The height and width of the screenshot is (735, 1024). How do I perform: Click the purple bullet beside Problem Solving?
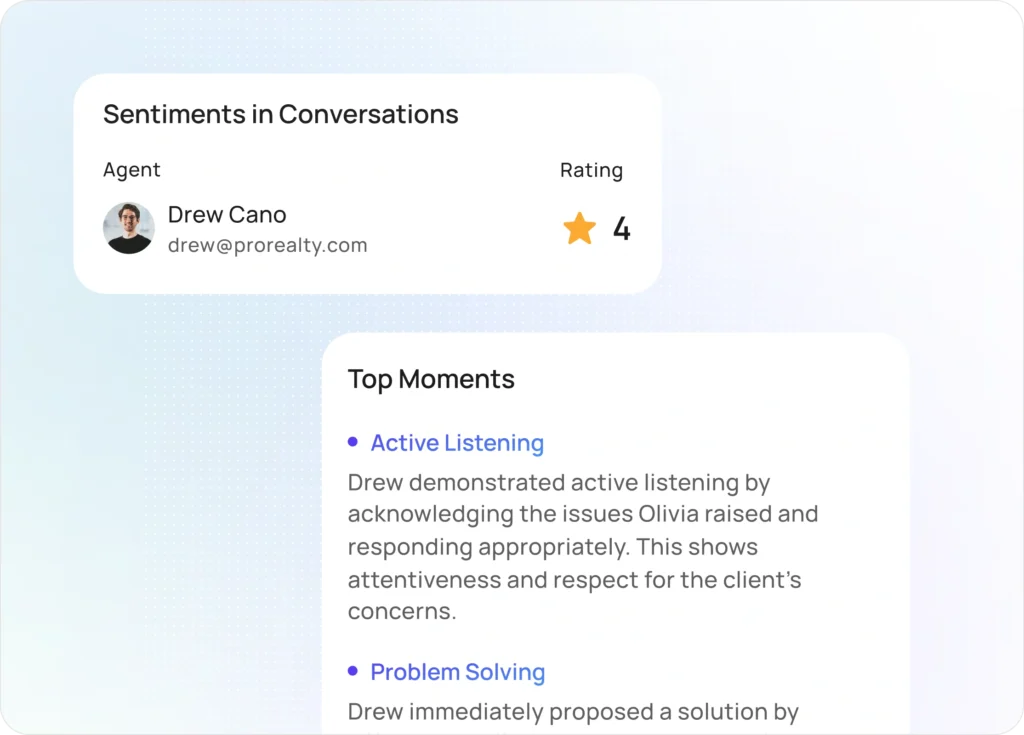352,671
